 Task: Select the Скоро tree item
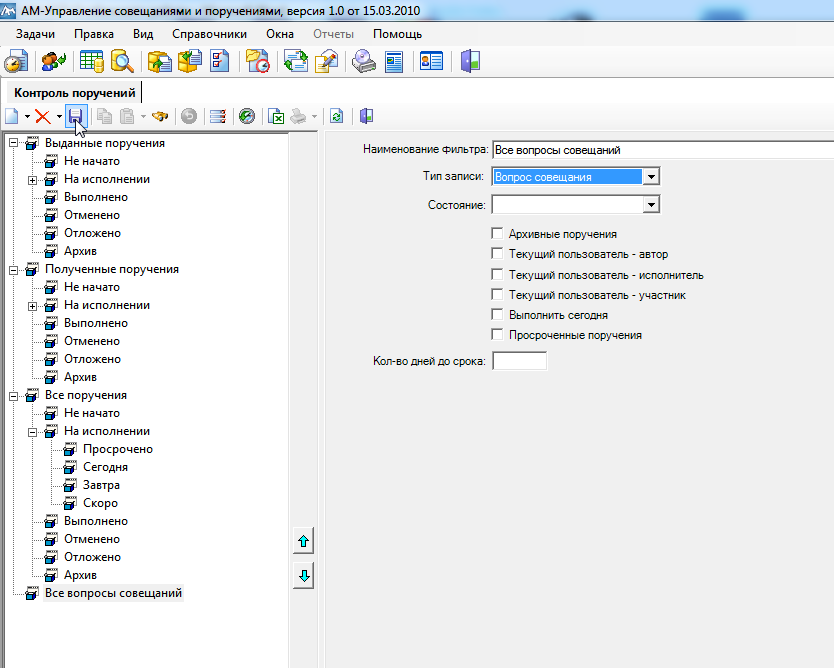coord(100,504)
